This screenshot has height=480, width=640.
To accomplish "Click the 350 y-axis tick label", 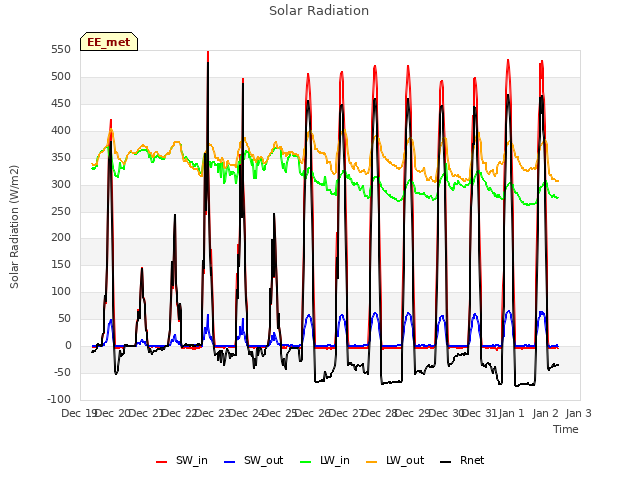I will 61,158.
